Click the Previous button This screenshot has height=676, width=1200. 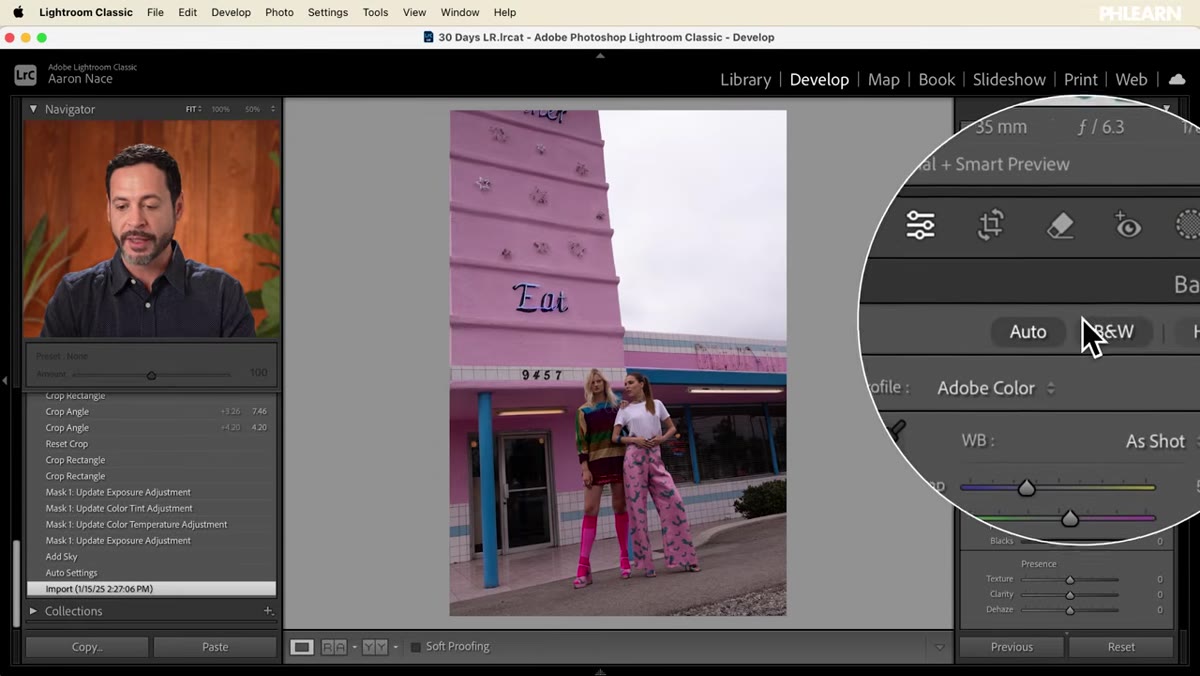[x=1012, y=647]
